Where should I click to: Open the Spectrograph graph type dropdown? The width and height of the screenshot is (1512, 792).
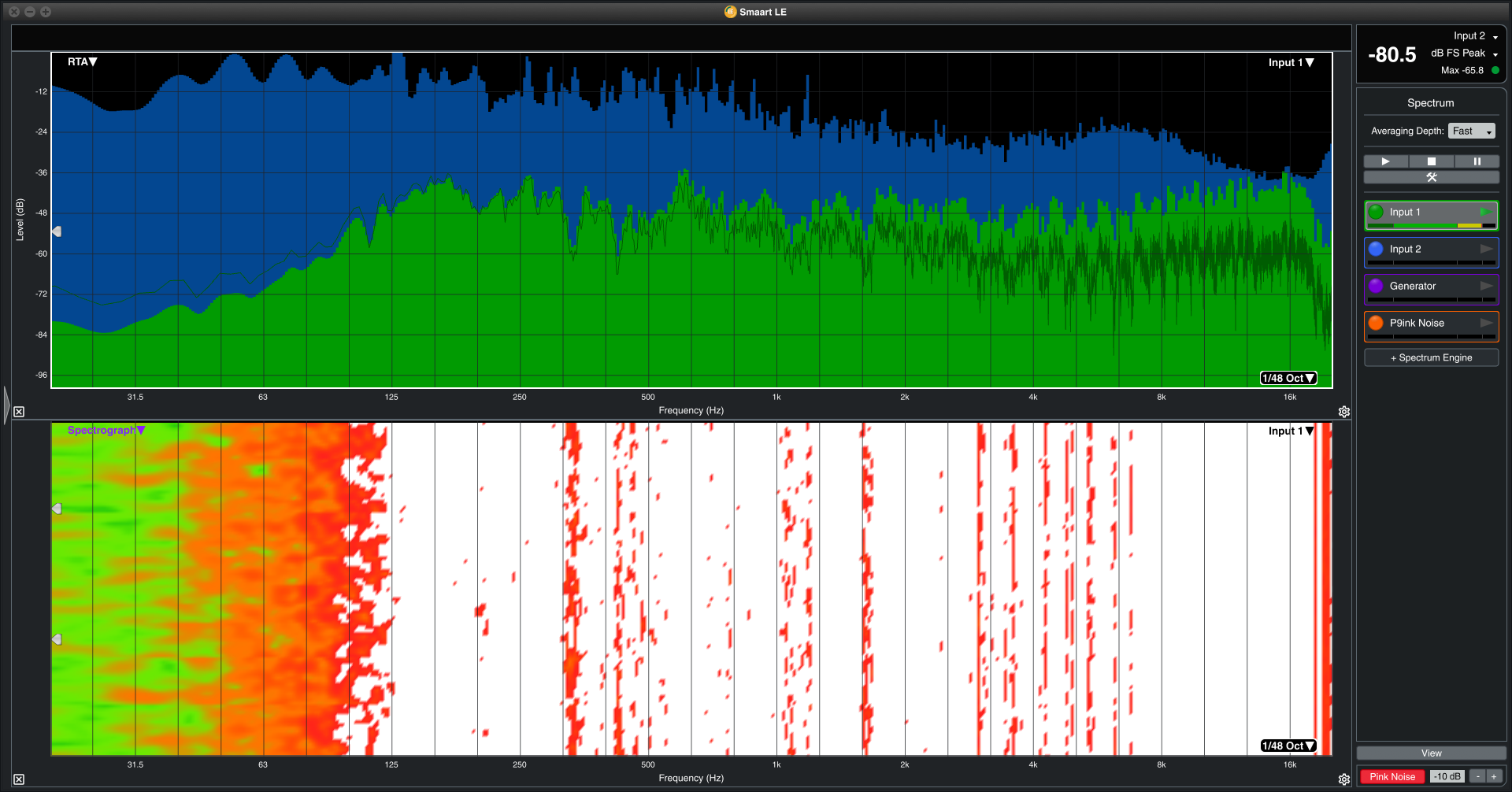point(106,430)
